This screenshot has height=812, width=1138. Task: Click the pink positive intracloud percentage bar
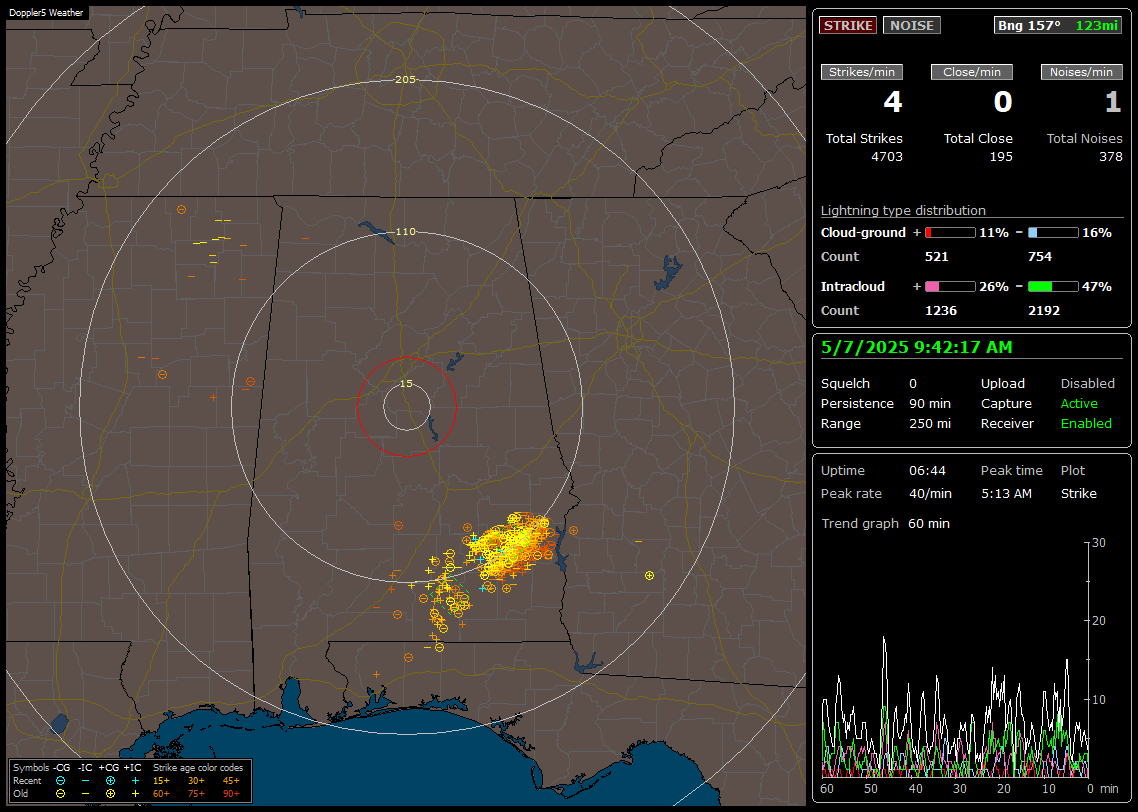coord(950,287)
